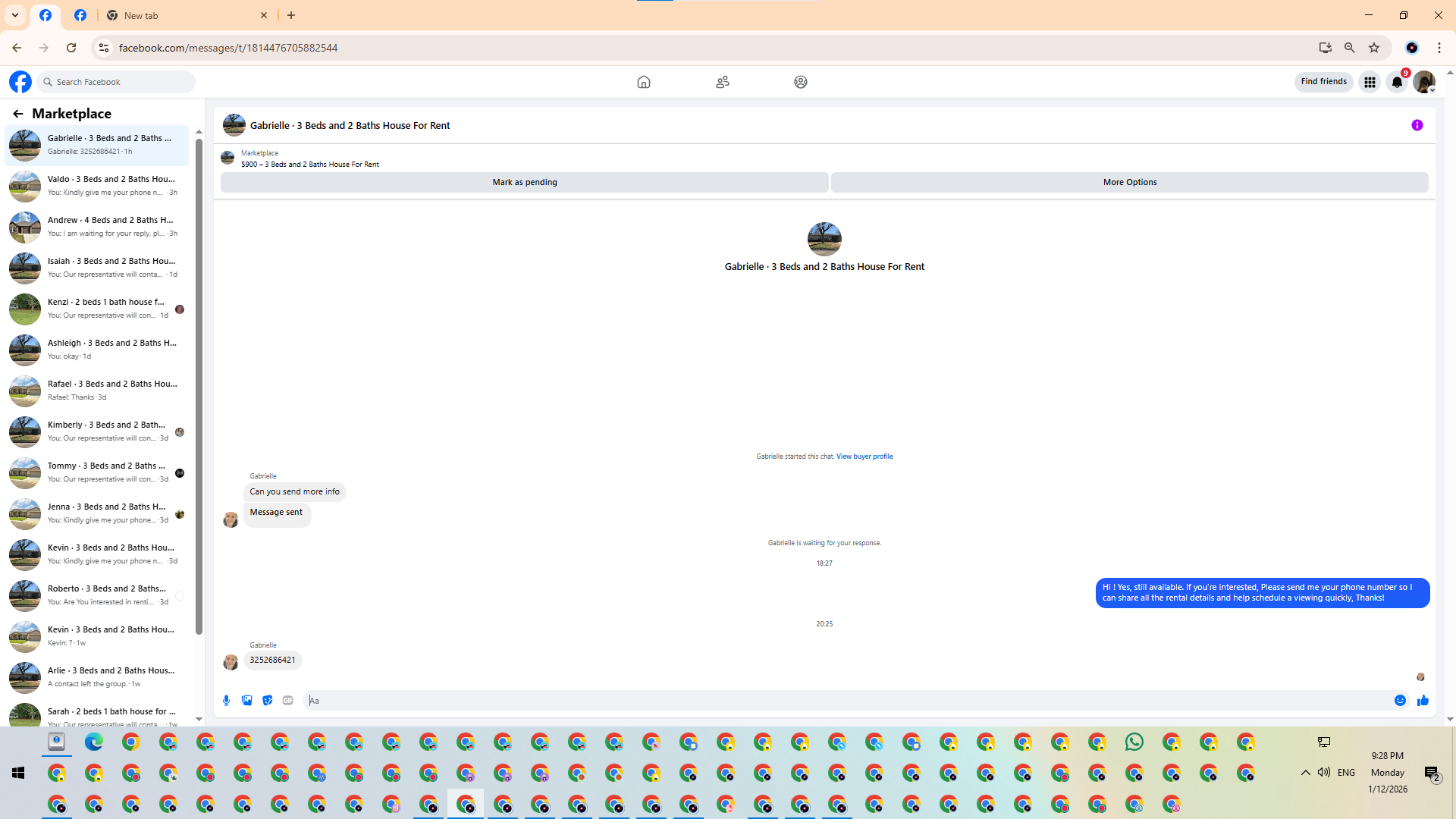Attach a photo using the image icon
The height and width of the screenshot is (819, 1456).
[x=246, y=700]
